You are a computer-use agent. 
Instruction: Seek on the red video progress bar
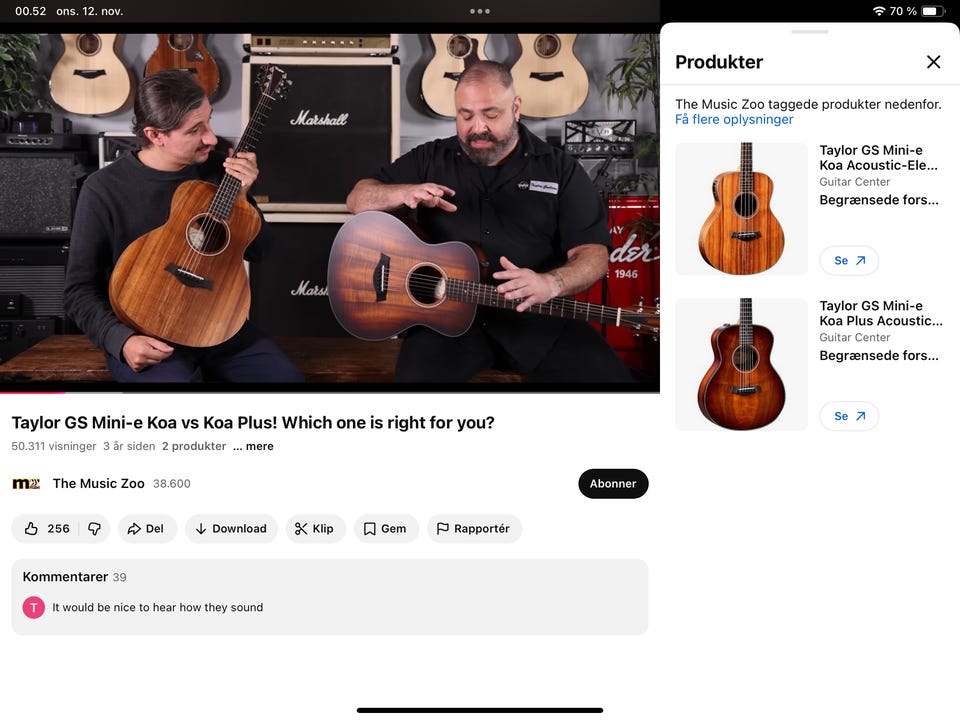[x=329, y=392]
